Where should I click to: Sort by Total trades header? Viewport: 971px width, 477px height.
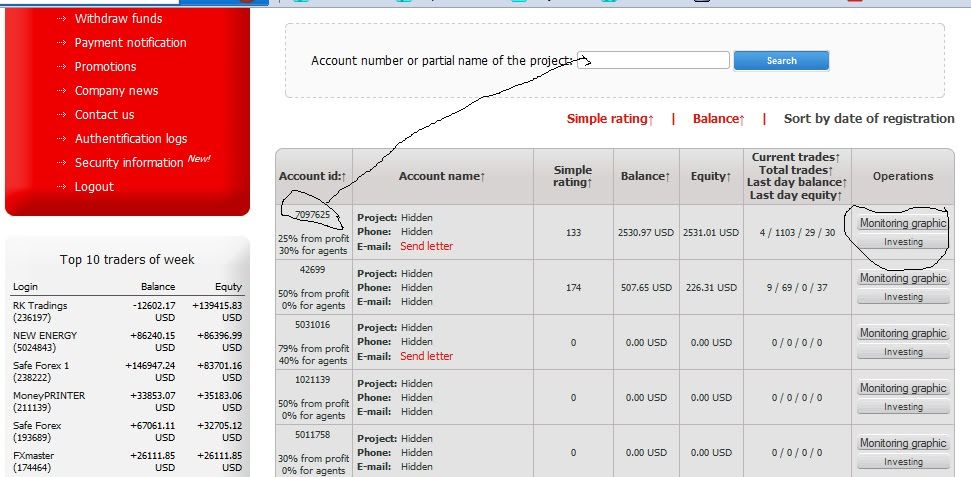click(x=796, y=170)
